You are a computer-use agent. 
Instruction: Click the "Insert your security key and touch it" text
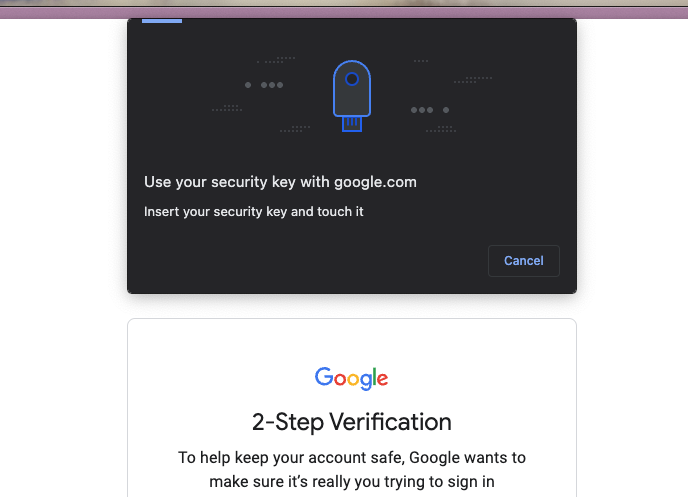254,212
